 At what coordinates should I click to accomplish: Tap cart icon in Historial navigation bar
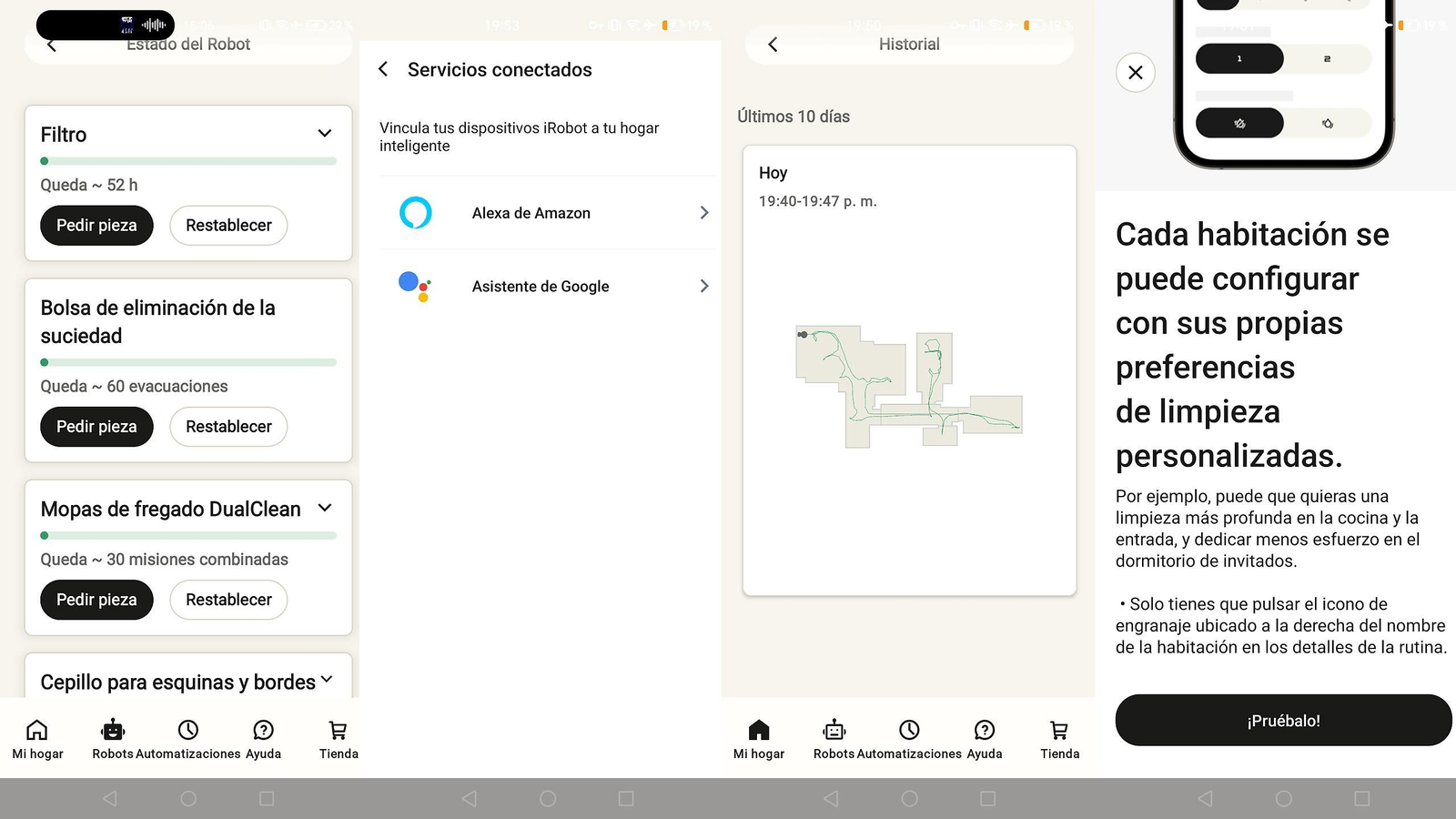pos(1059,730)
